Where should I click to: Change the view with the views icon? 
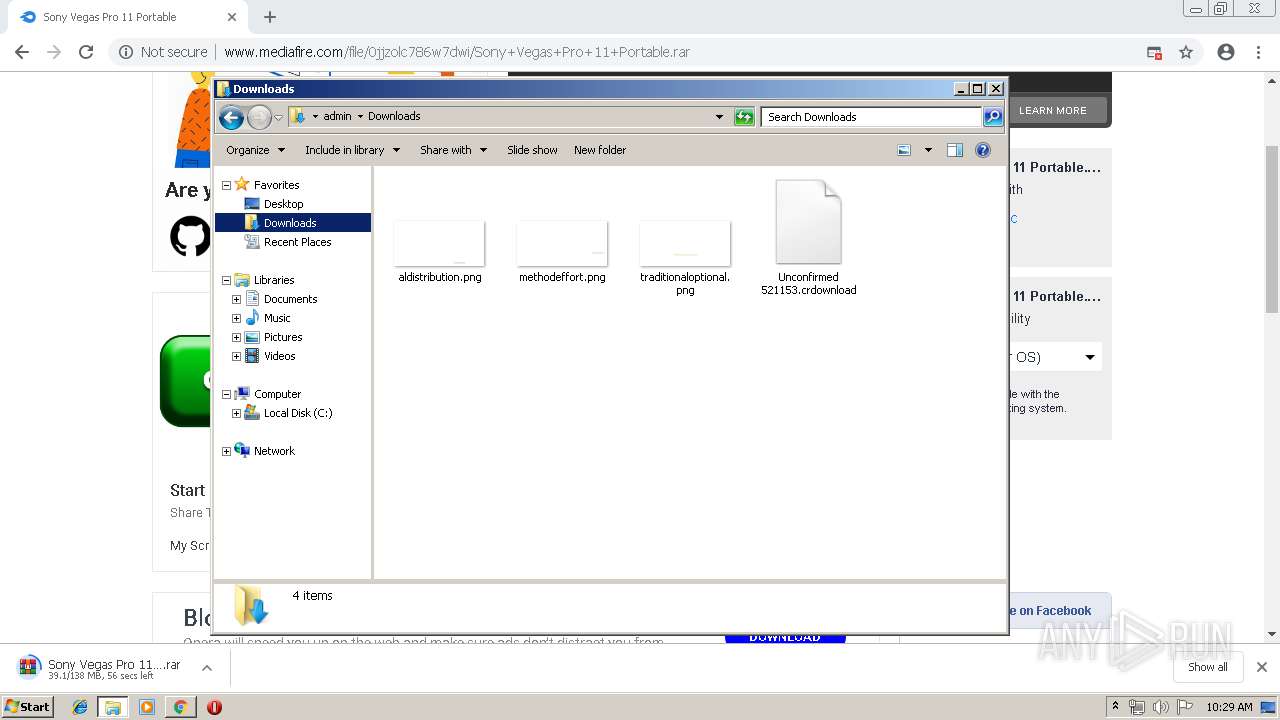tap(904, 150)
